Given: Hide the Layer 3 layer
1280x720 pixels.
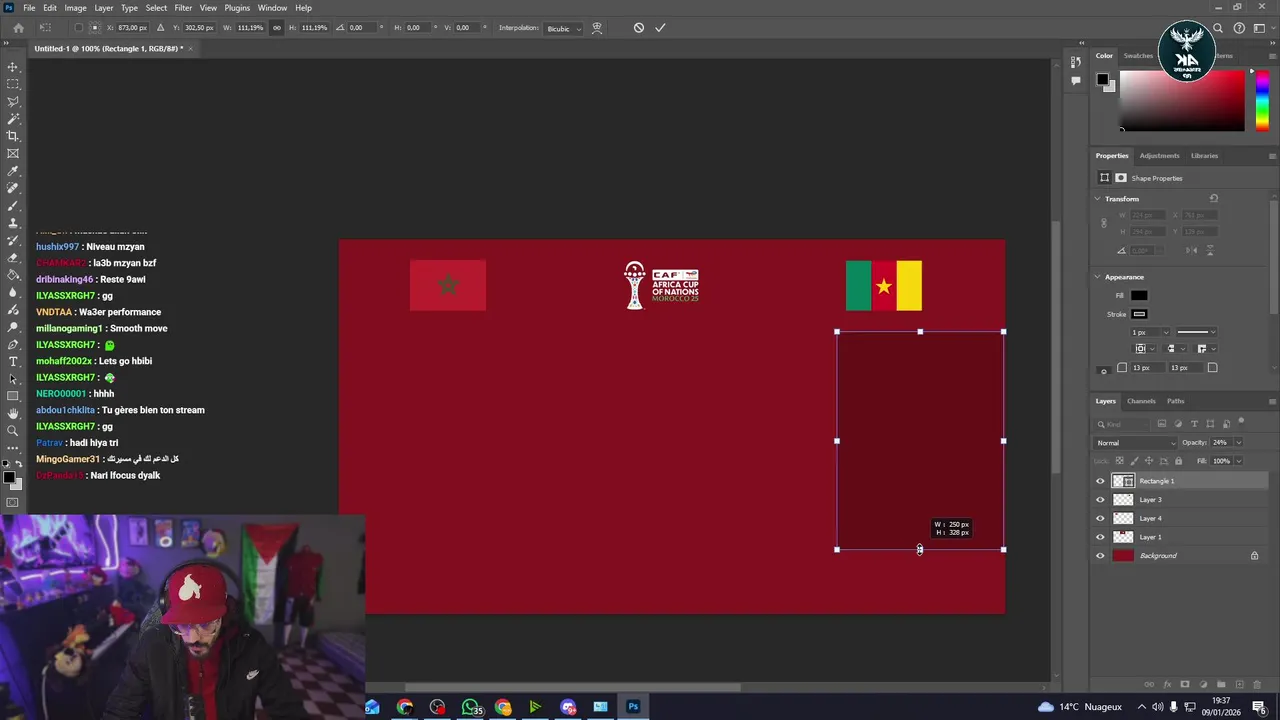Looking at the screenshot, I should click(1100, 500).
